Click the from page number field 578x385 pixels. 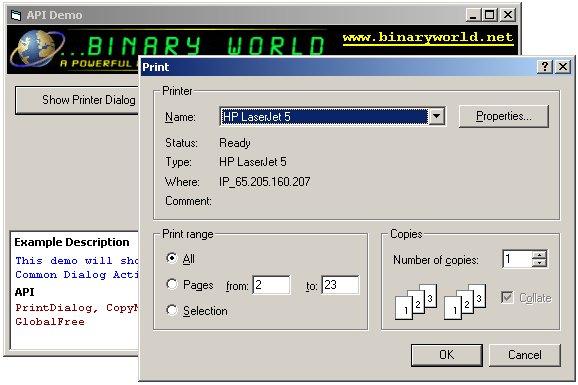pyautogui.click(x=271, y=285)
